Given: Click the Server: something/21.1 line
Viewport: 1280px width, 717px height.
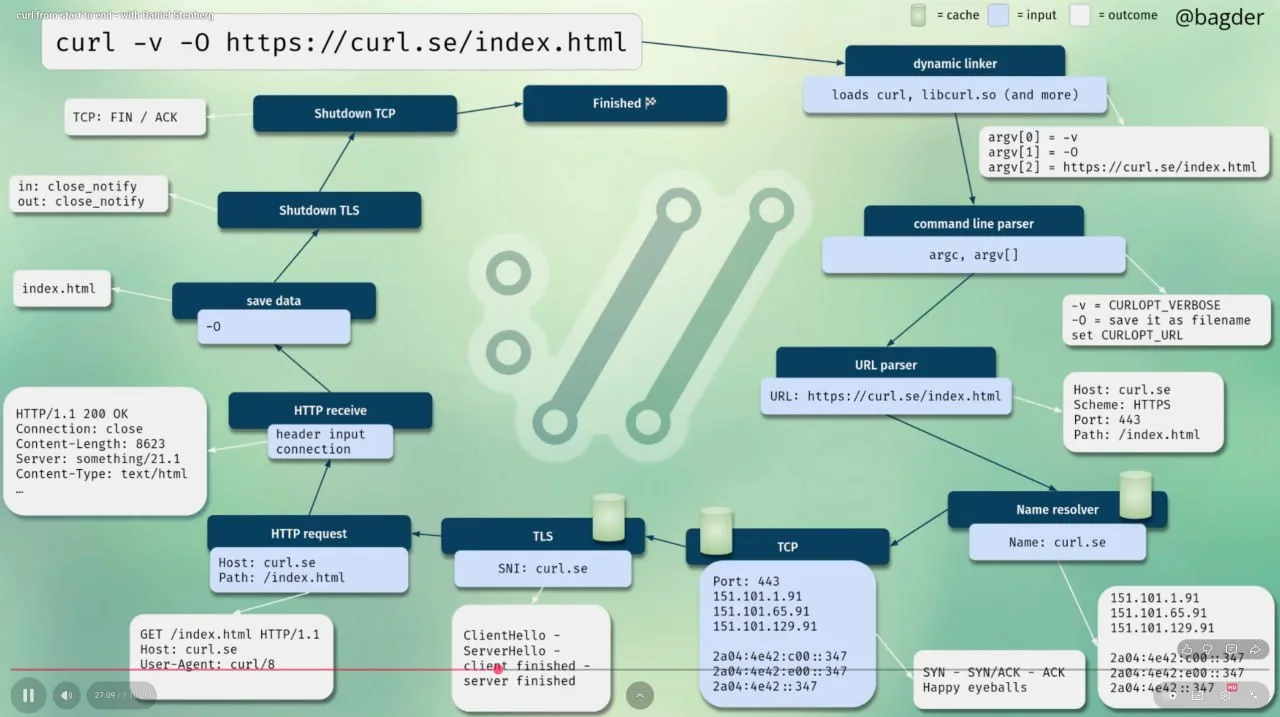Looking at the screenshot, I should point(98,459).
